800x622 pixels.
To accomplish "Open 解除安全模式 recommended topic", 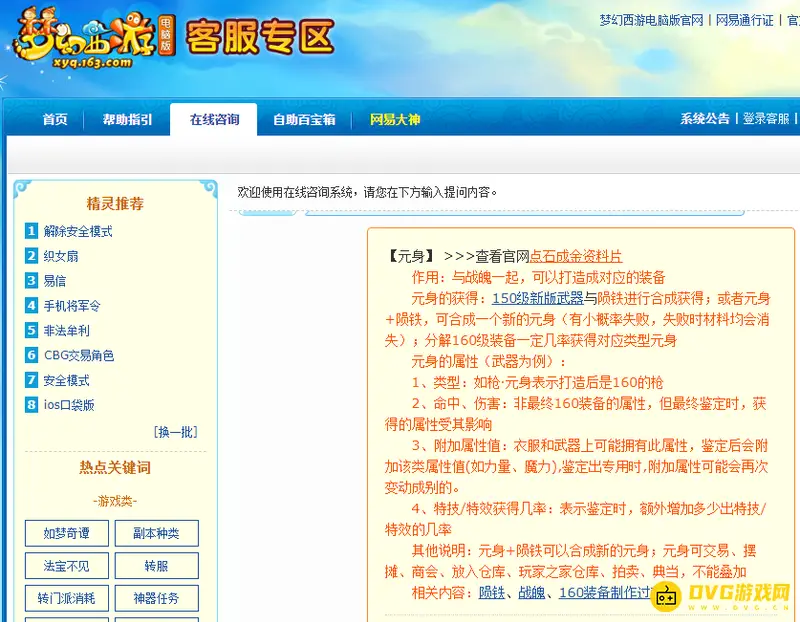I will pyautogui.click(x=78, y=232).
